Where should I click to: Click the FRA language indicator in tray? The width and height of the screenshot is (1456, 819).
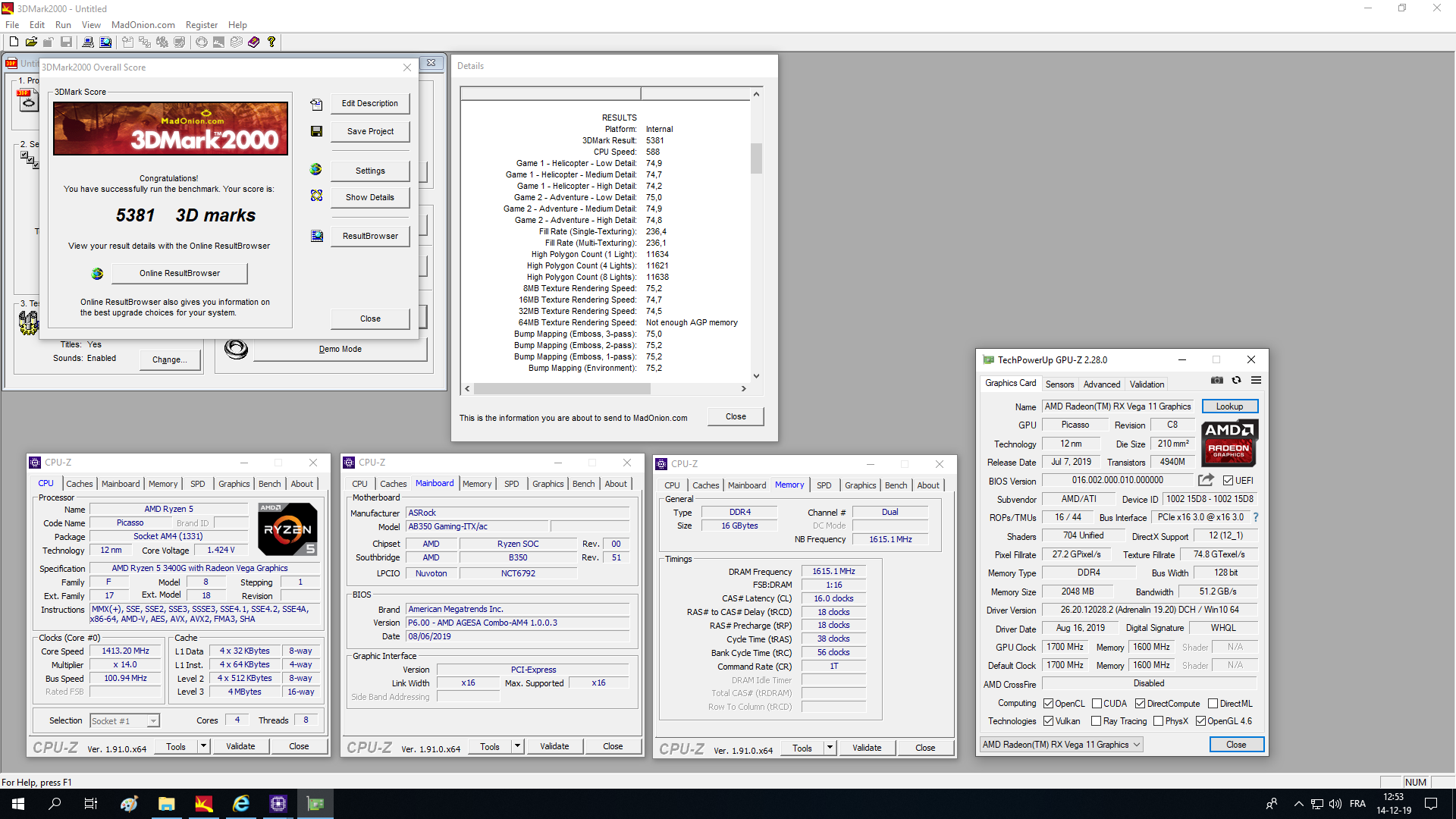(x=1357, y=804)
